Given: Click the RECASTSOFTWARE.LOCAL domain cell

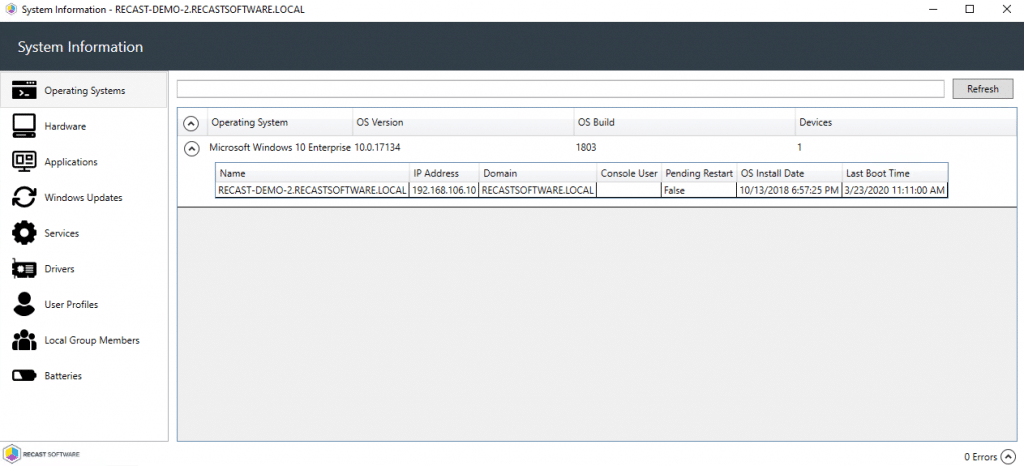Looking at the screenshot, I should click(538, 190).
